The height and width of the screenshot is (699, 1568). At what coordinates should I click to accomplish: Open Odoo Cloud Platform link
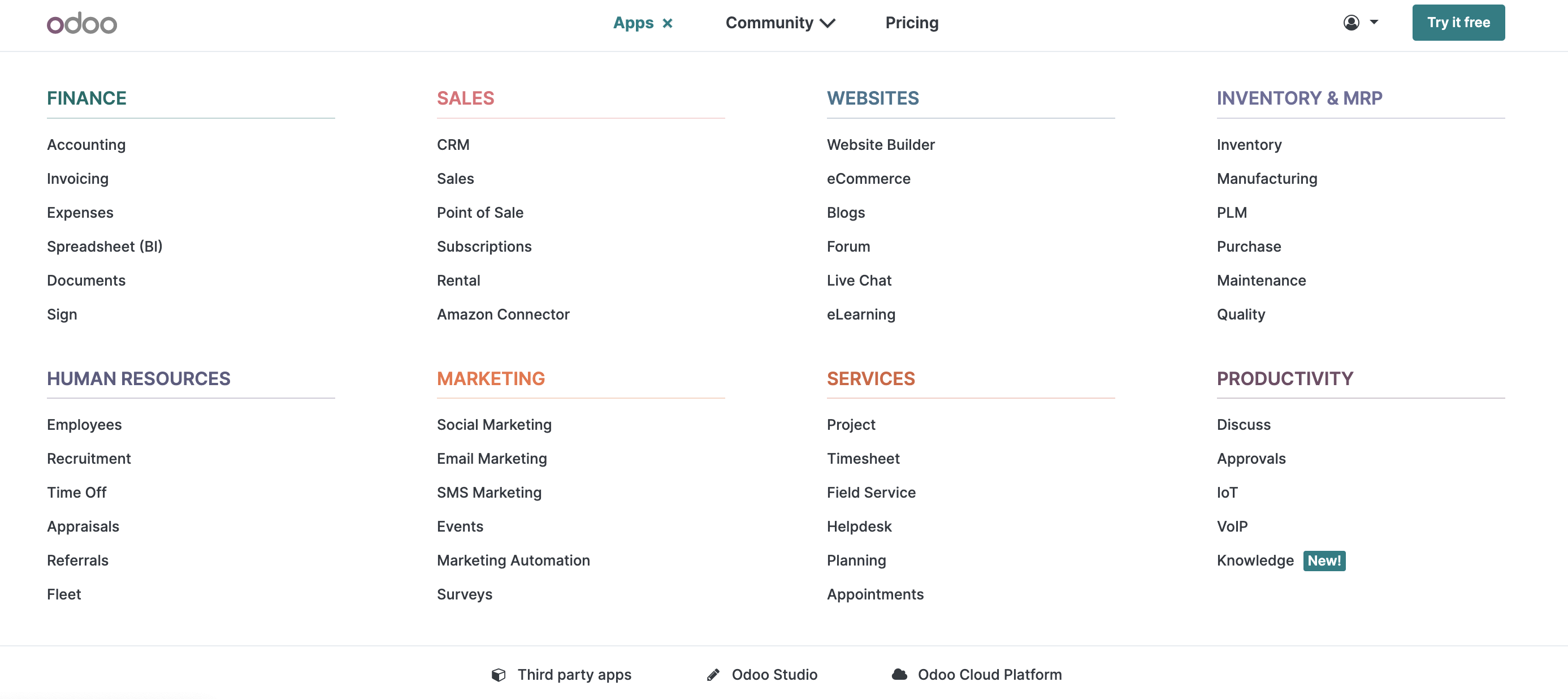(990, 675)
